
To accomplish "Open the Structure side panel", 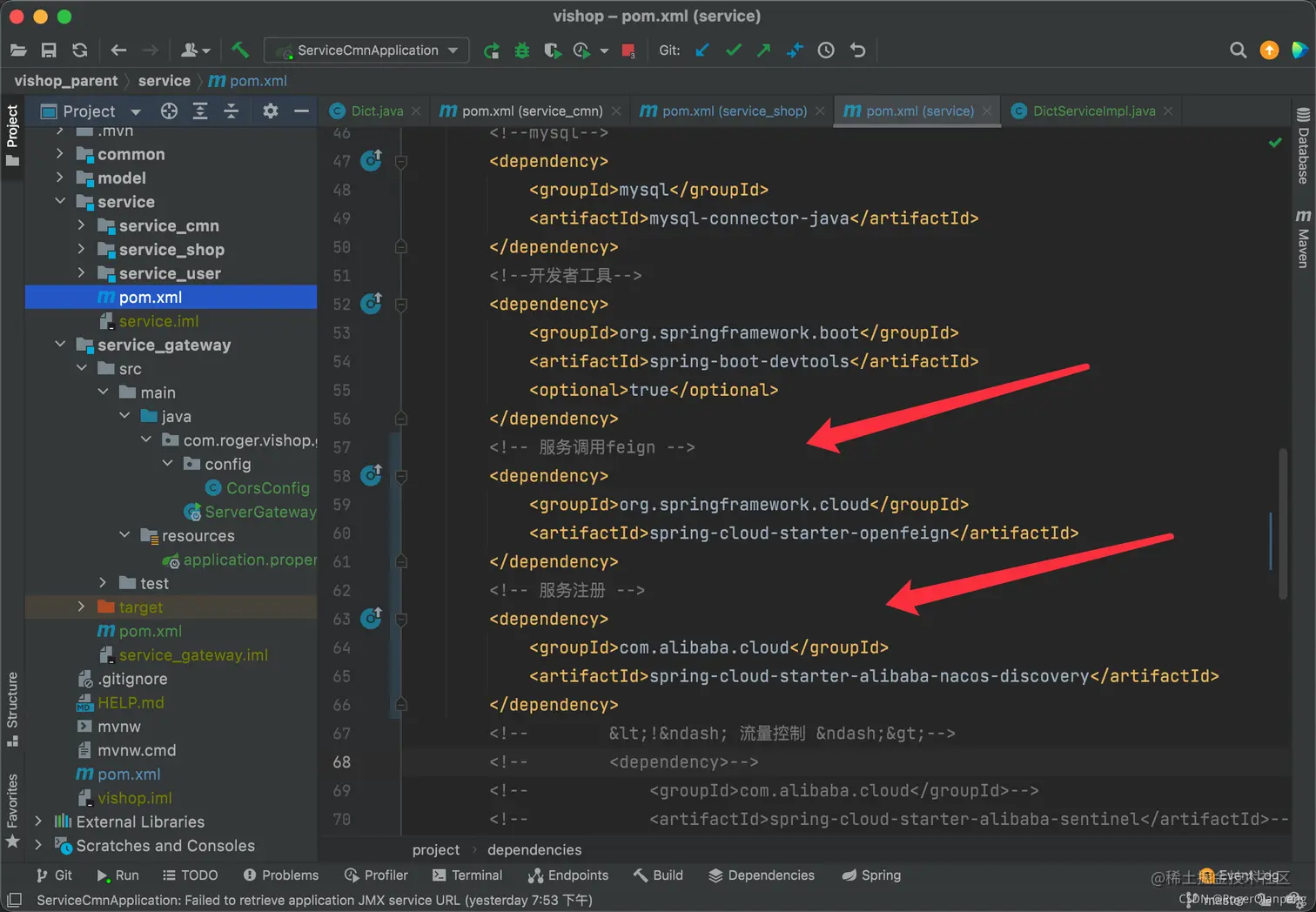I will coord(12,709).
